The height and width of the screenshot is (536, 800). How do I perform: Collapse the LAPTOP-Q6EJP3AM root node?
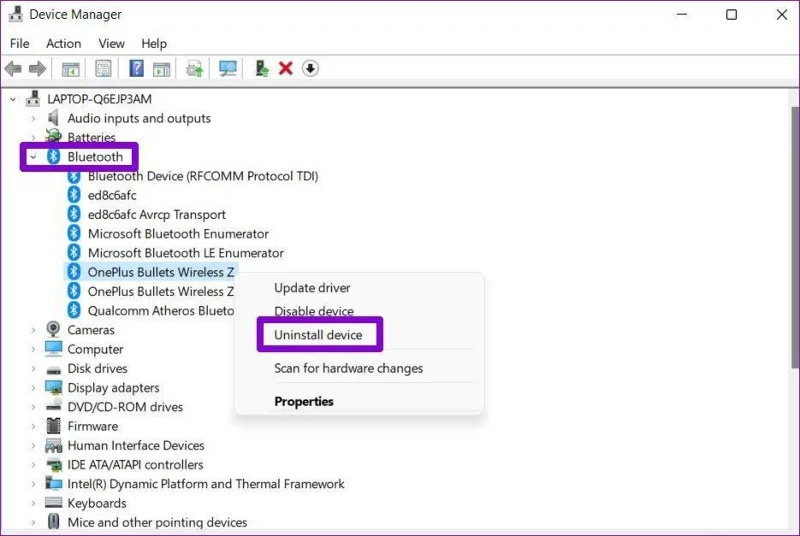click(13, 99)
